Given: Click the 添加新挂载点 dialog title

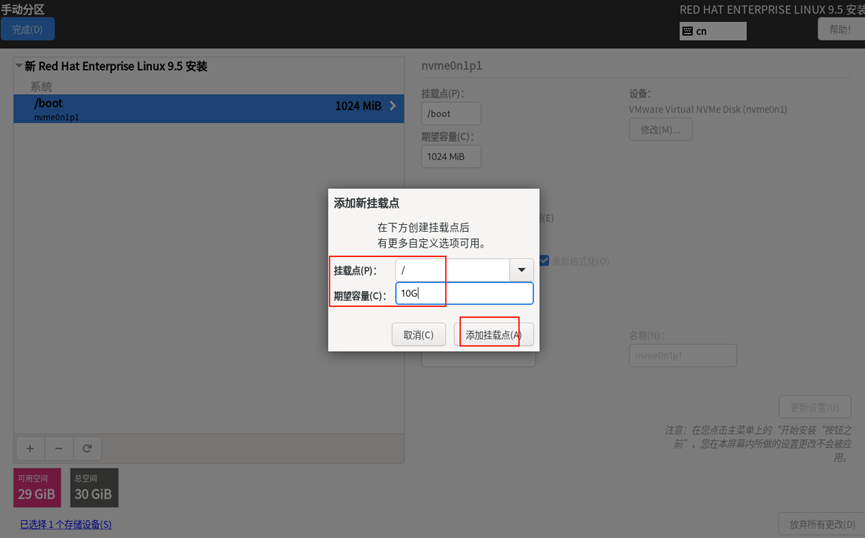Looking at the screenshot, I should tap(366, 203).
